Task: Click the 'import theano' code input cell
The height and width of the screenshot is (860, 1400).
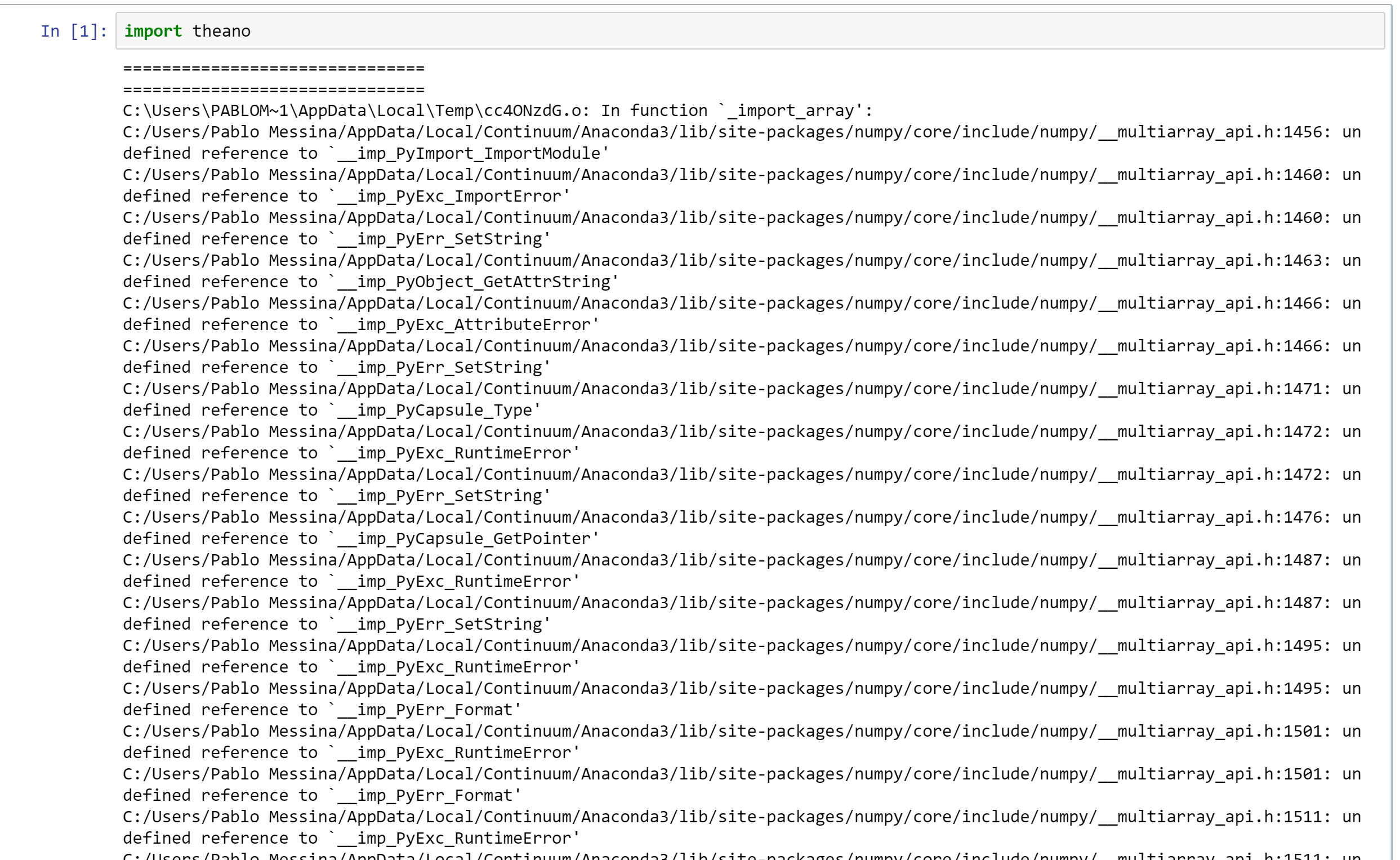Action: pyautogui.click(x=750, y=31)
